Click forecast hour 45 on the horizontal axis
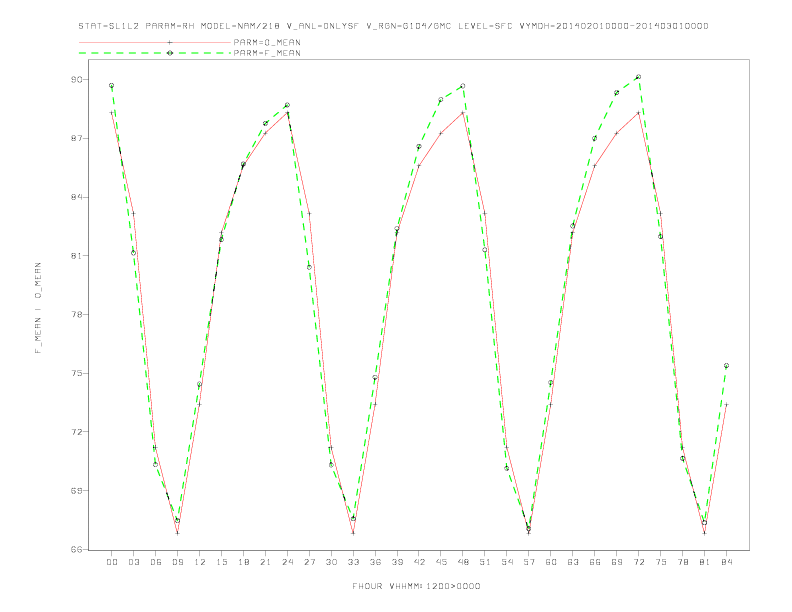Screen dimensions: 792x612 click(x=441, y=562)
